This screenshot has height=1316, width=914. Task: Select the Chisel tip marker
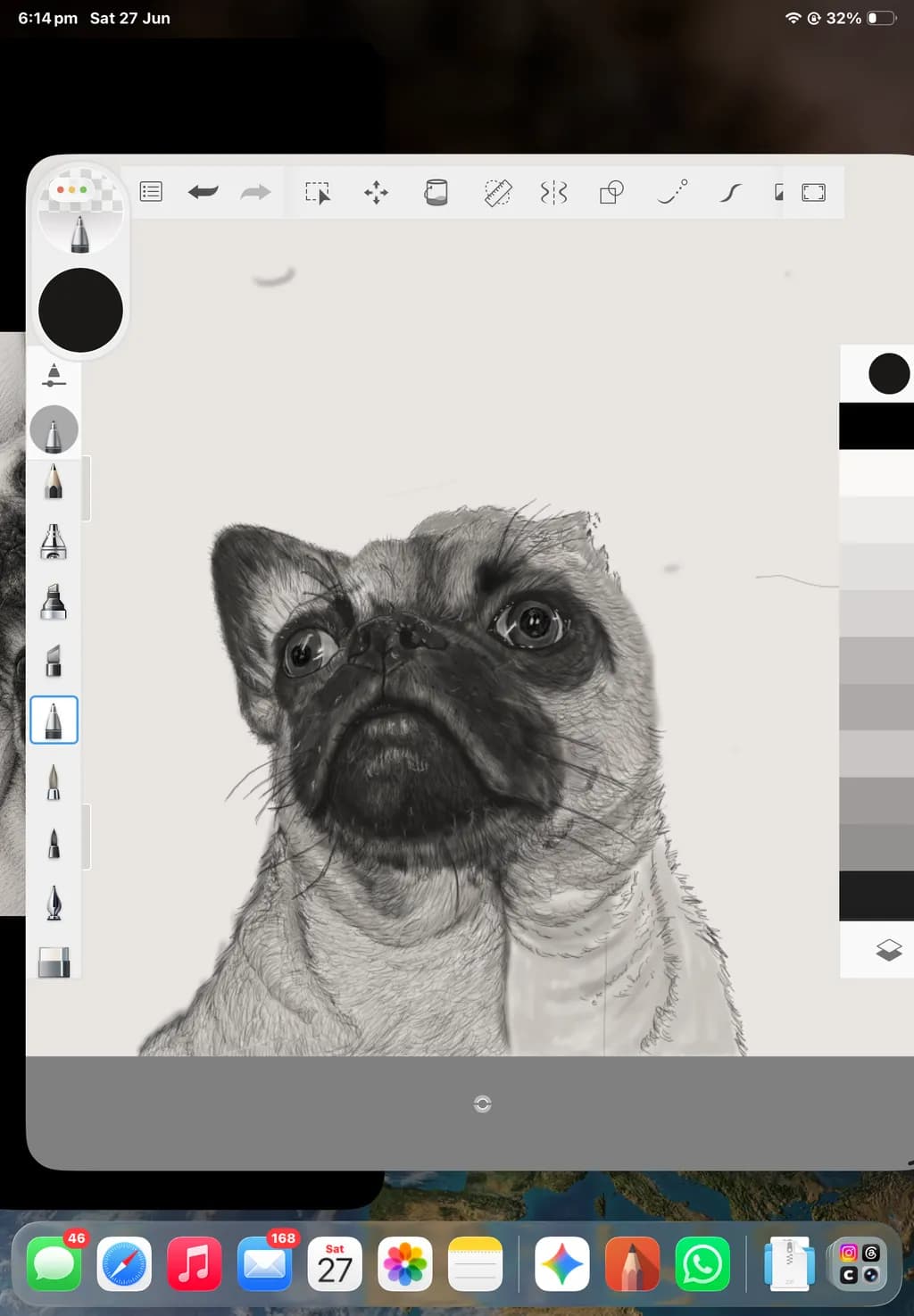tap(54, 661)
